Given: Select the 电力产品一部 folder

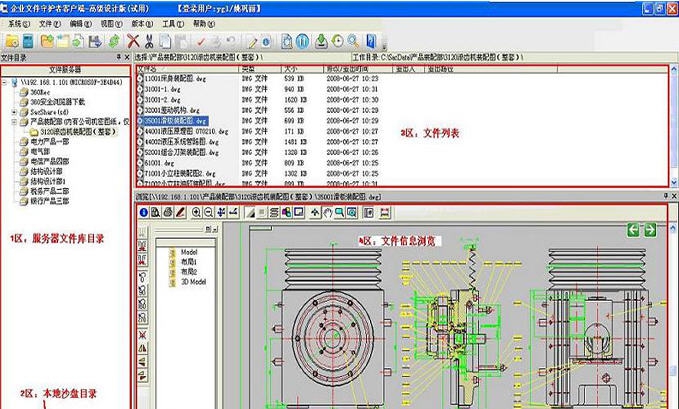Looking at the screenshot, I should pos(49,142).
